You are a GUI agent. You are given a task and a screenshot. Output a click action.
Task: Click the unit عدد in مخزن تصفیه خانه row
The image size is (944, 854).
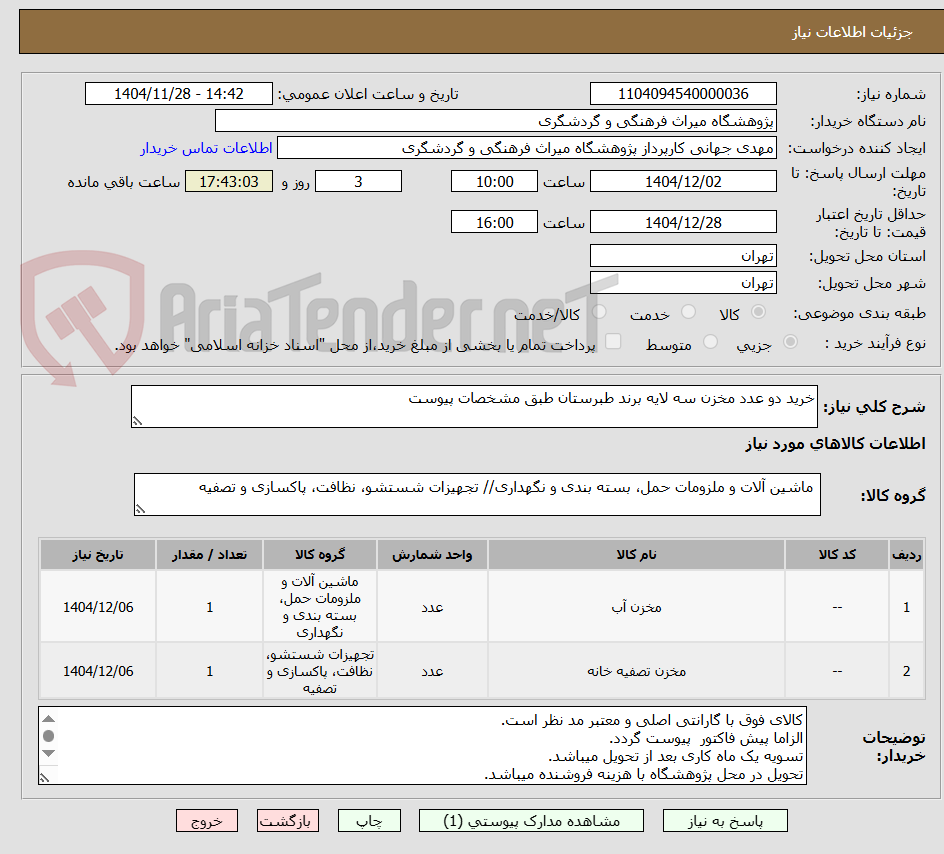point(432,671)
